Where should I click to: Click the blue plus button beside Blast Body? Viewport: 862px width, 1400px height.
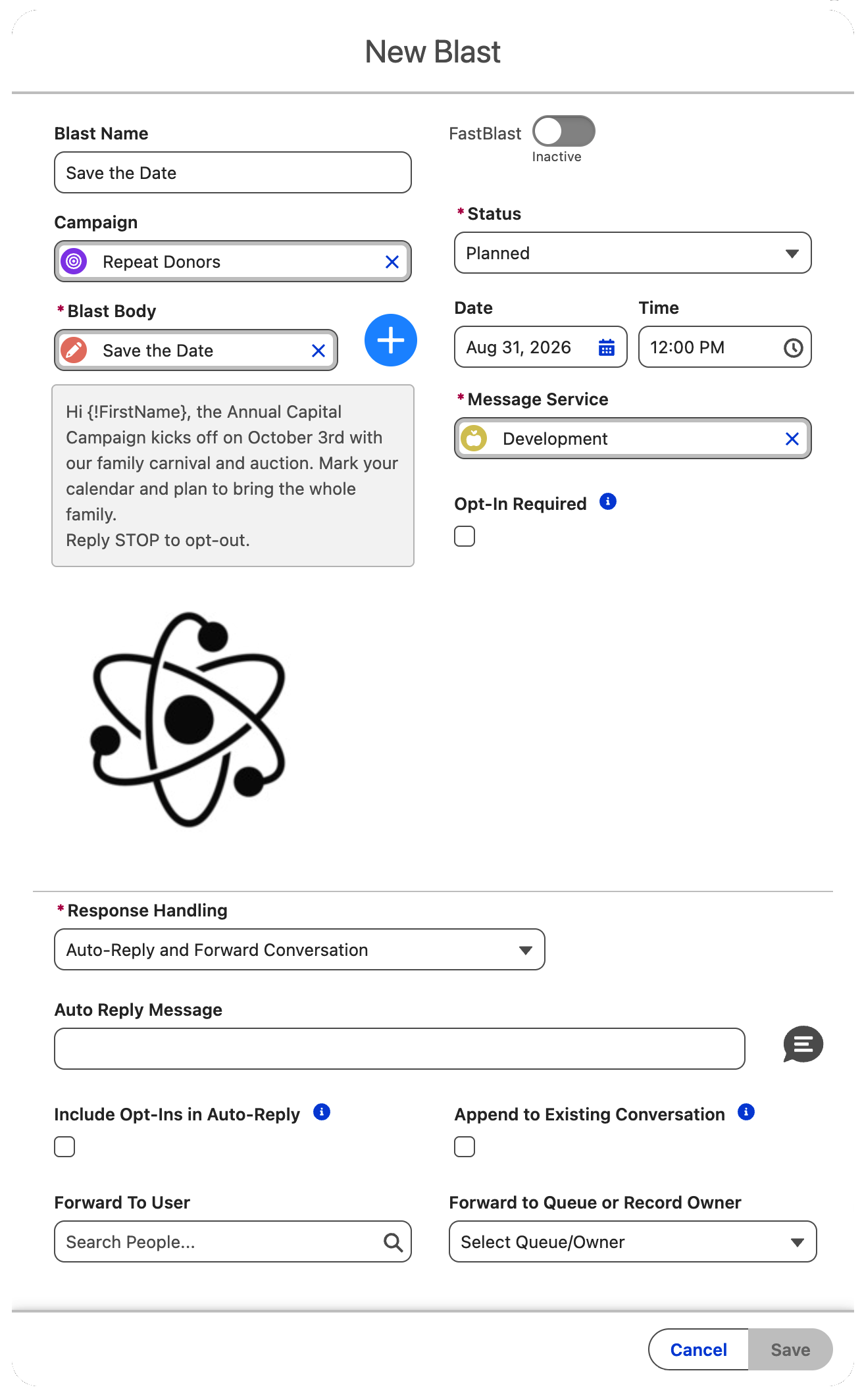coord(391,340)
